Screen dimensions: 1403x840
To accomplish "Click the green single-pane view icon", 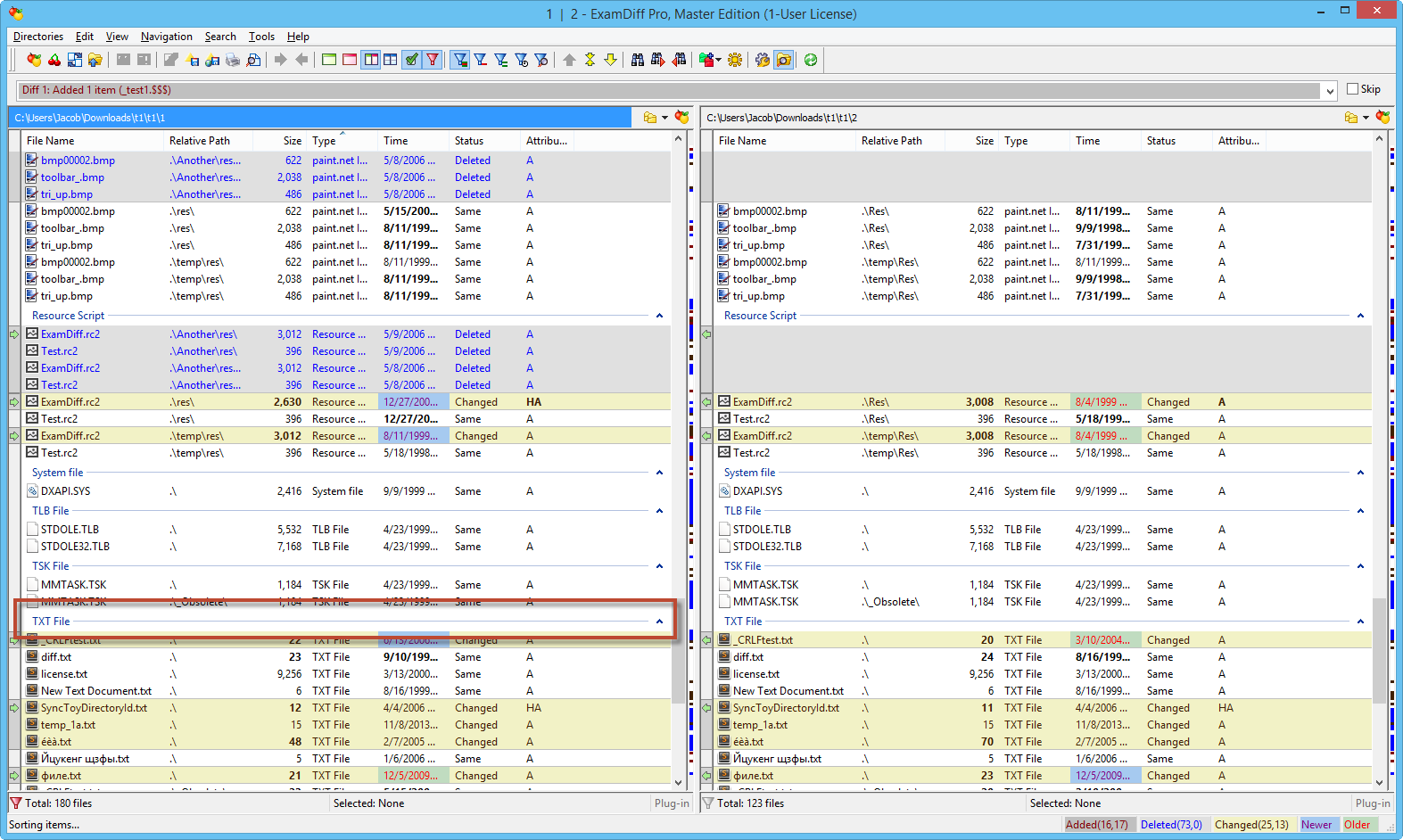I will pyautogui.click(x=329, y=60).
